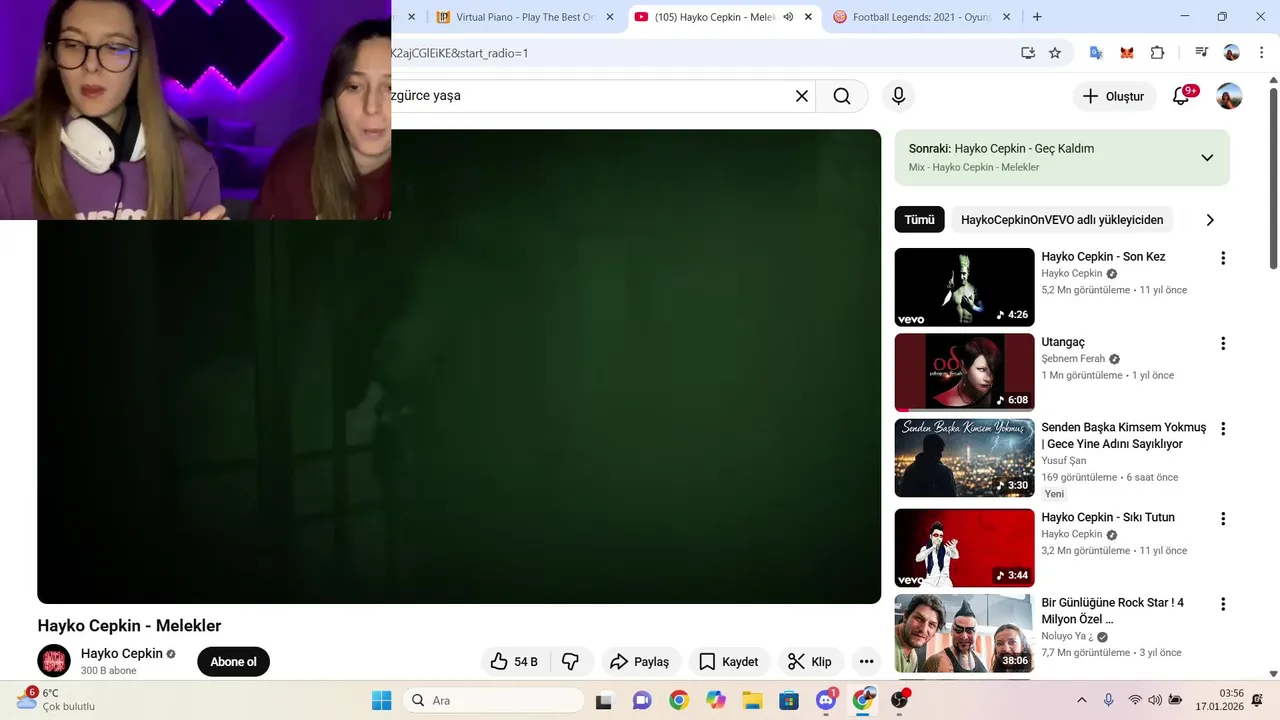The height and width of the screenshot is (720, 1280).
Task: Bookmark this page with the star
Action: (1055, 53)
